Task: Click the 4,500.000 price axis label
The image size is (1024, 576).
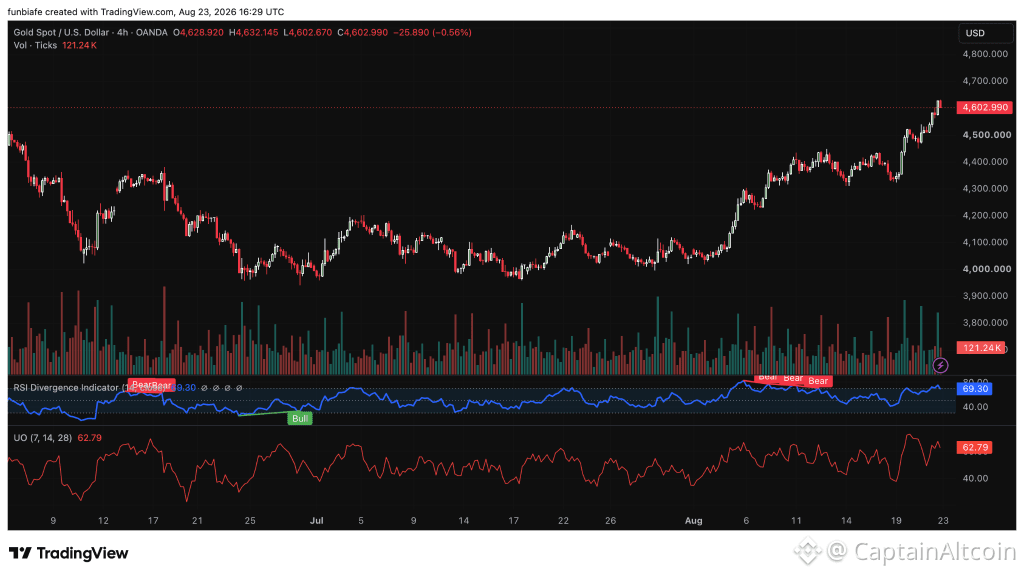Action: click(986, 135)
